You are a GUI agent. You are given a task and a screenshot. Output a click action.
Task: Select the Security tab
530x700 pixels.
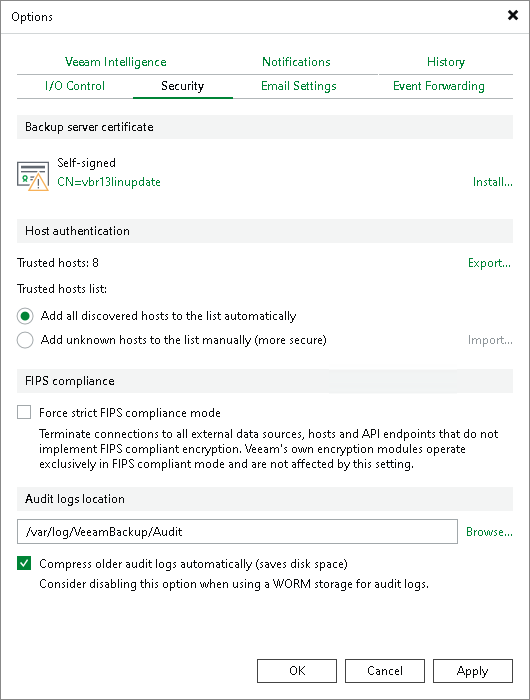pos(183,86)
